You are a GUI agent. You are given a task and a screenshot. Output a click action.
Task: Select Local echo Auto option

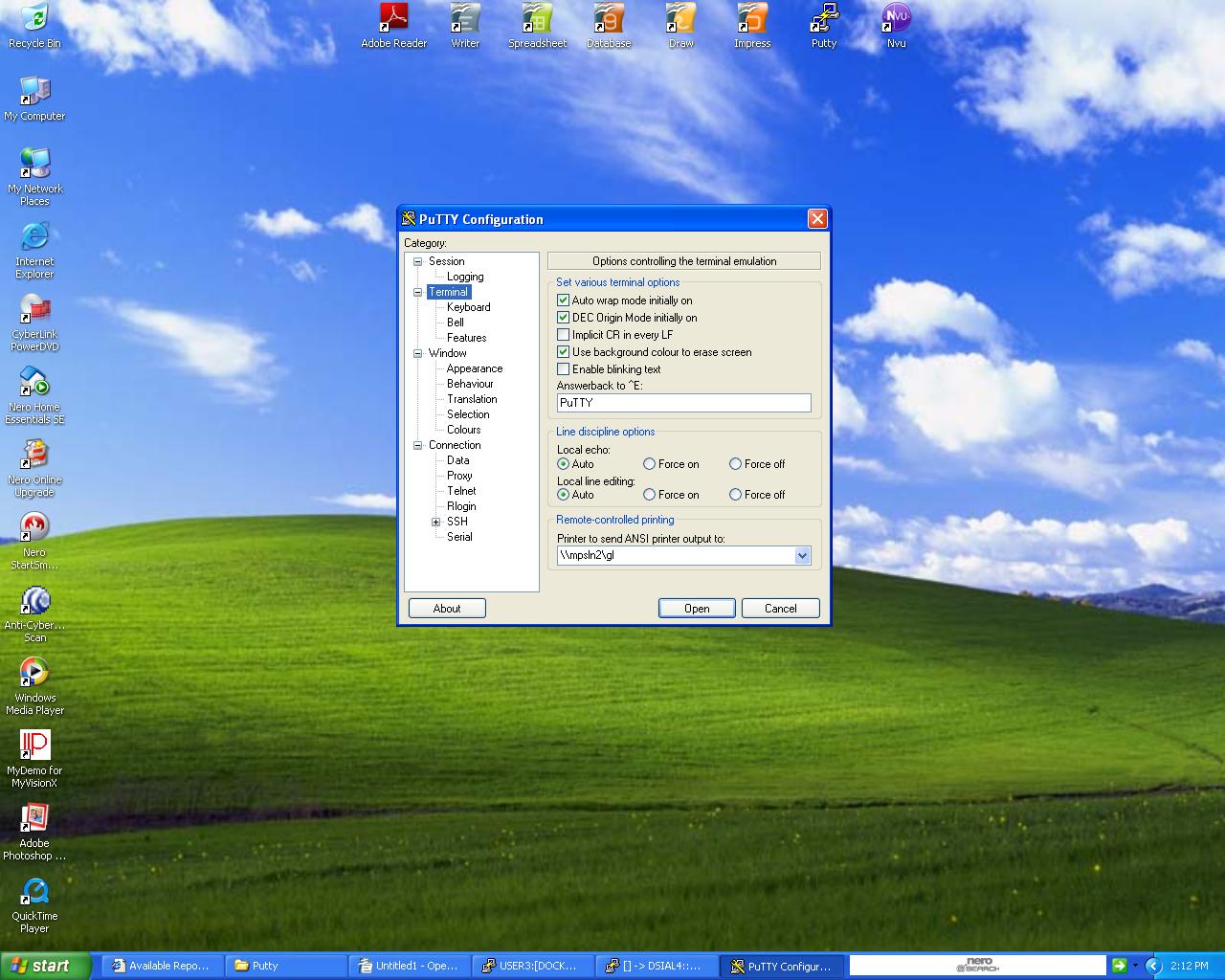pyautogui.click(x=563, y=464)
